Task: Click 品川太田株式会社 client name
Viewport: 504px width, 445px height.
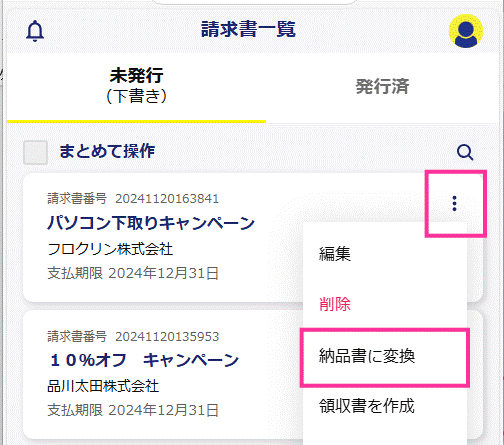Action: tap(103, 386)
